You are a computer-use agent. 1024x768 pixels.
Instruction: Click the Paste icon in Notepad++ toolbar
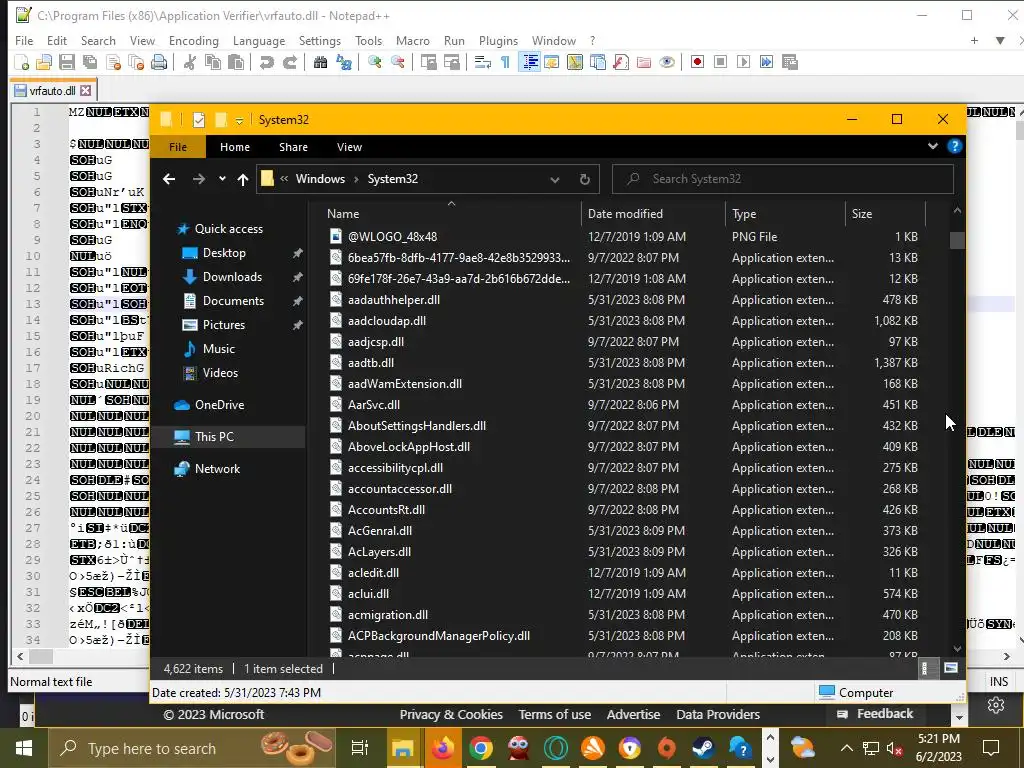pos(236,62)
